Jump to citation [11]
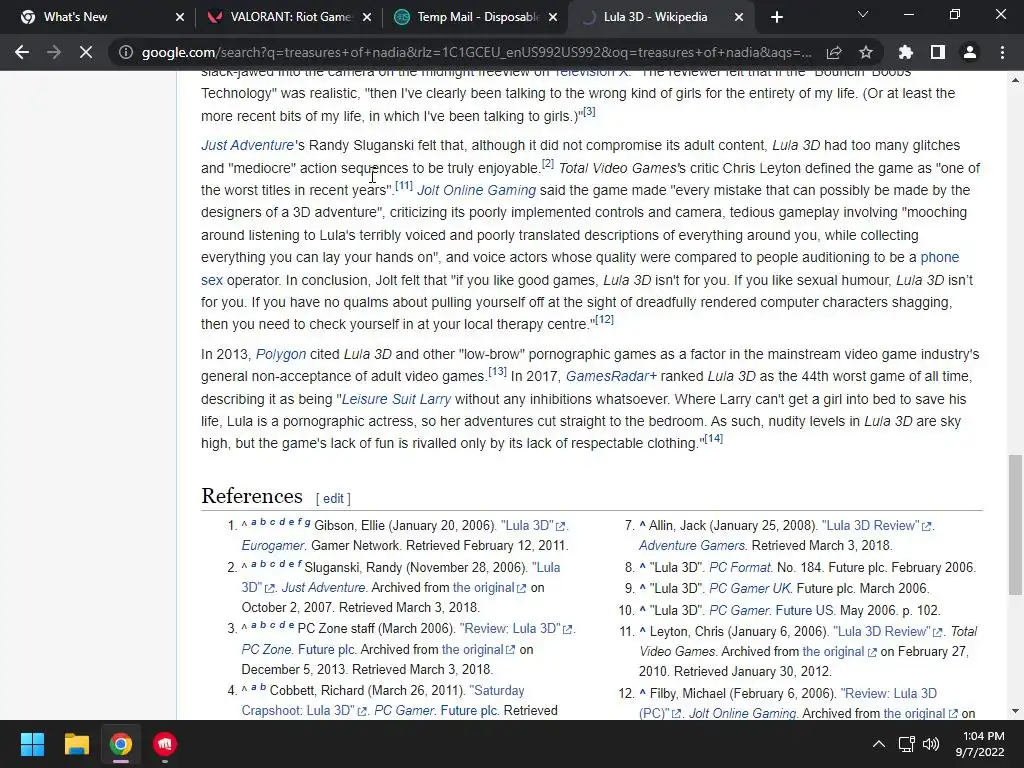1024x768 pixels. coord(404,185)
